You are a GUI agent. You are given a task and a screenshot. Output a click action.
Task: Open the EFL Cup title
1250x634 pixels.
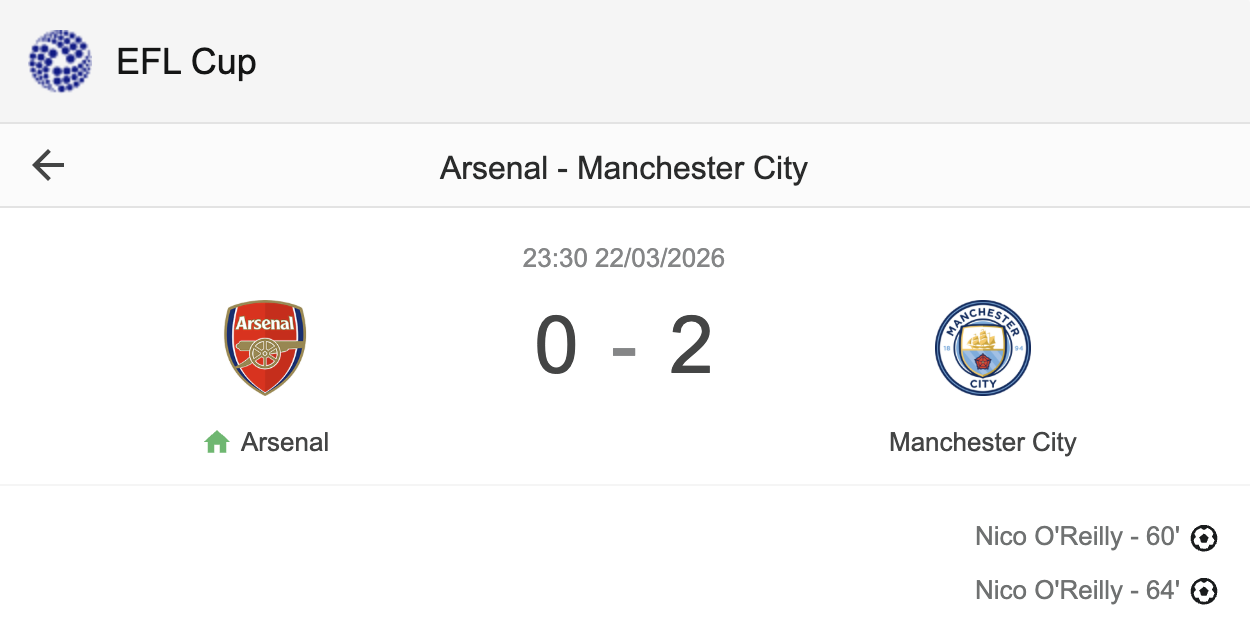pos(186,62)
